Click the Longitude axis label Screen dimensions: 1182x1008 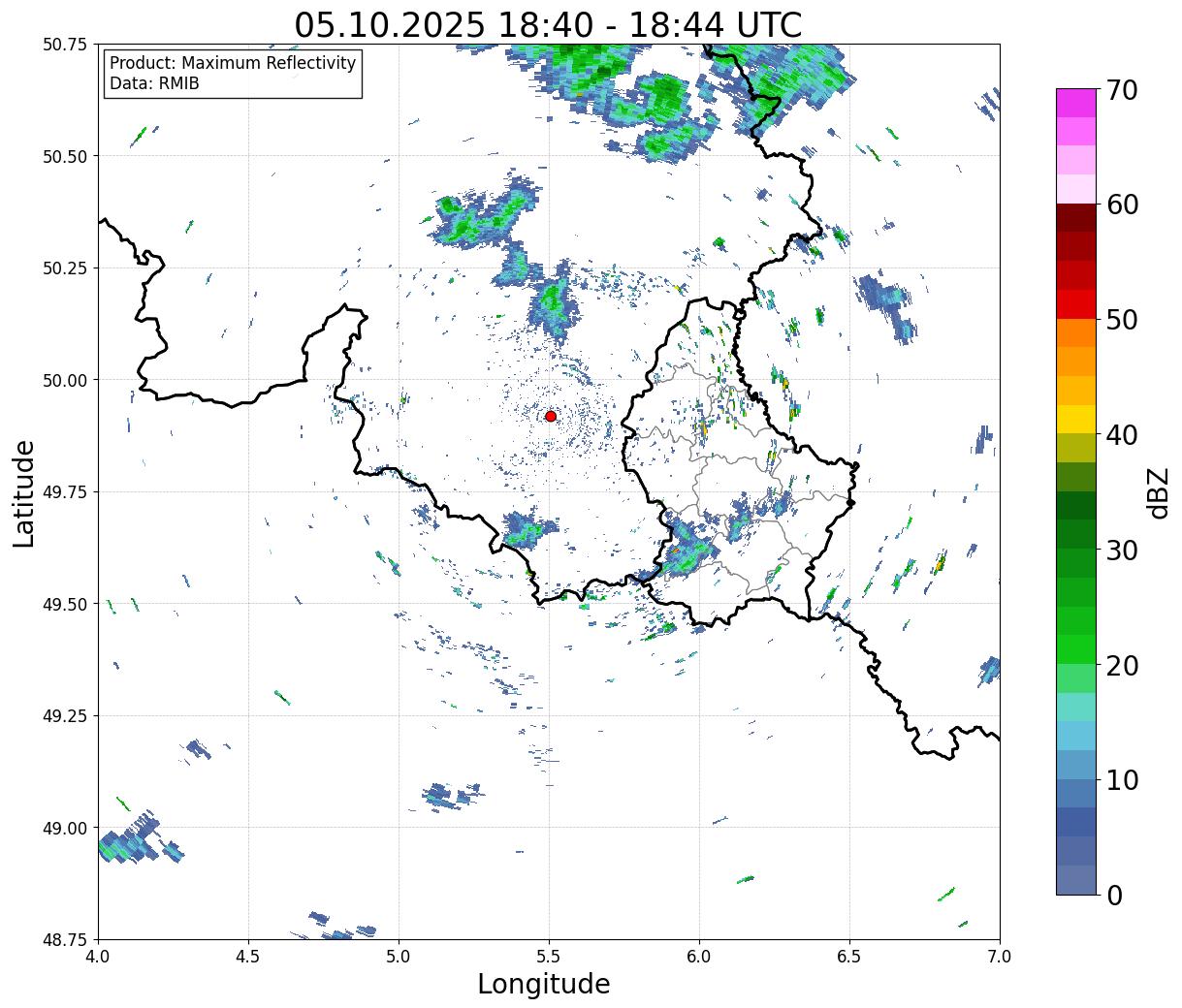(x=544, y=984)
